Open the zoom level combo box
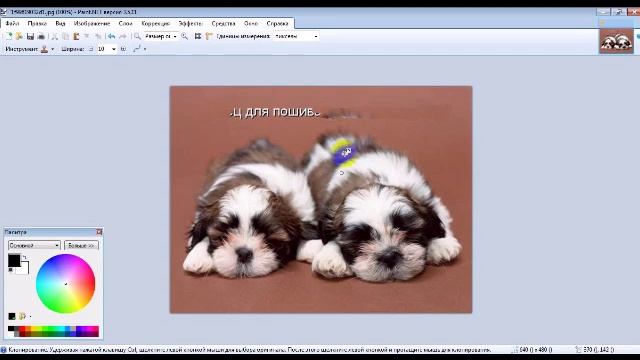This screenshot has height=360, width=640. [161, 36]
